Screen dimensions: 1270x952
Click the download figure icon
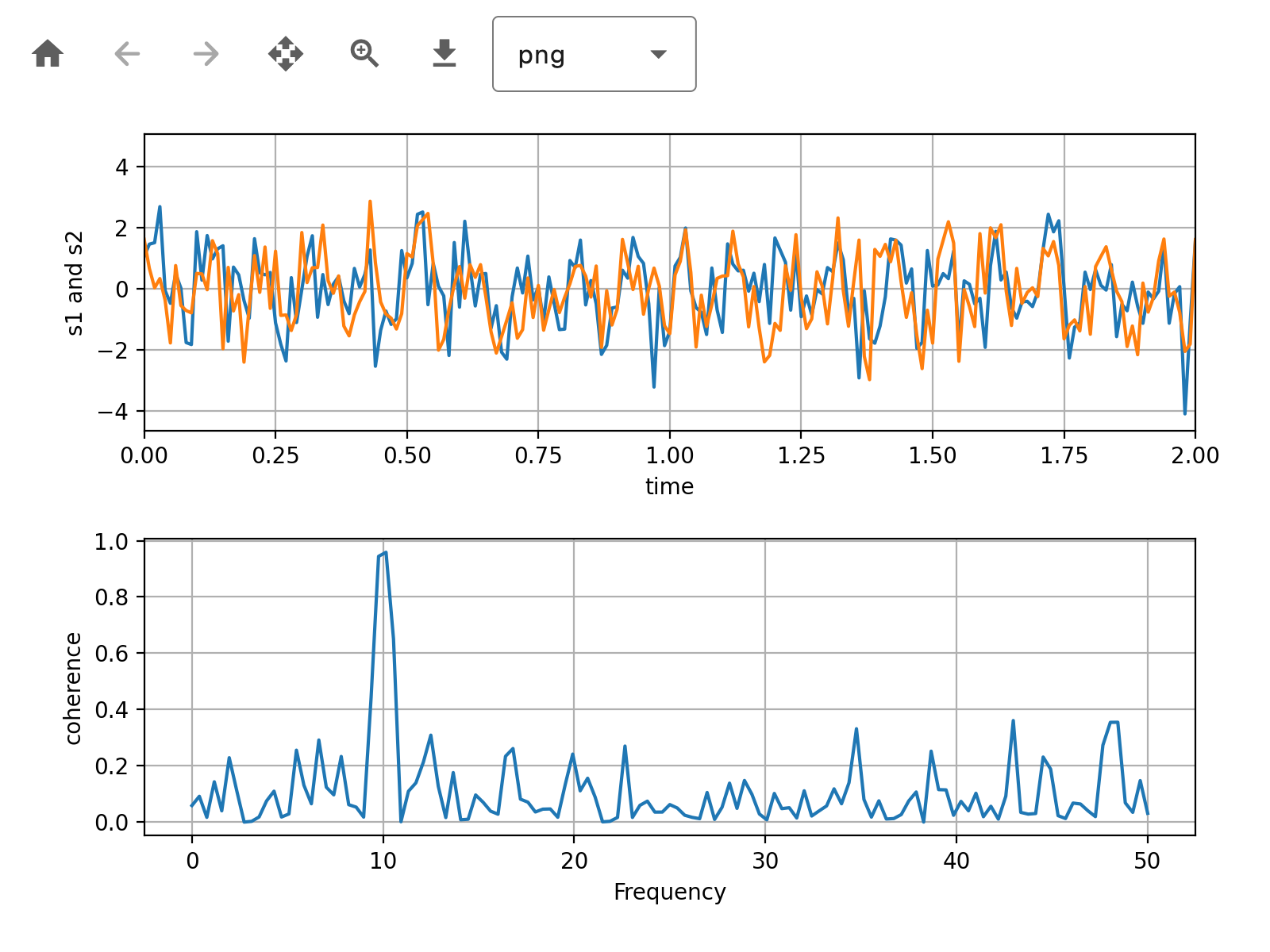(444, 54)
